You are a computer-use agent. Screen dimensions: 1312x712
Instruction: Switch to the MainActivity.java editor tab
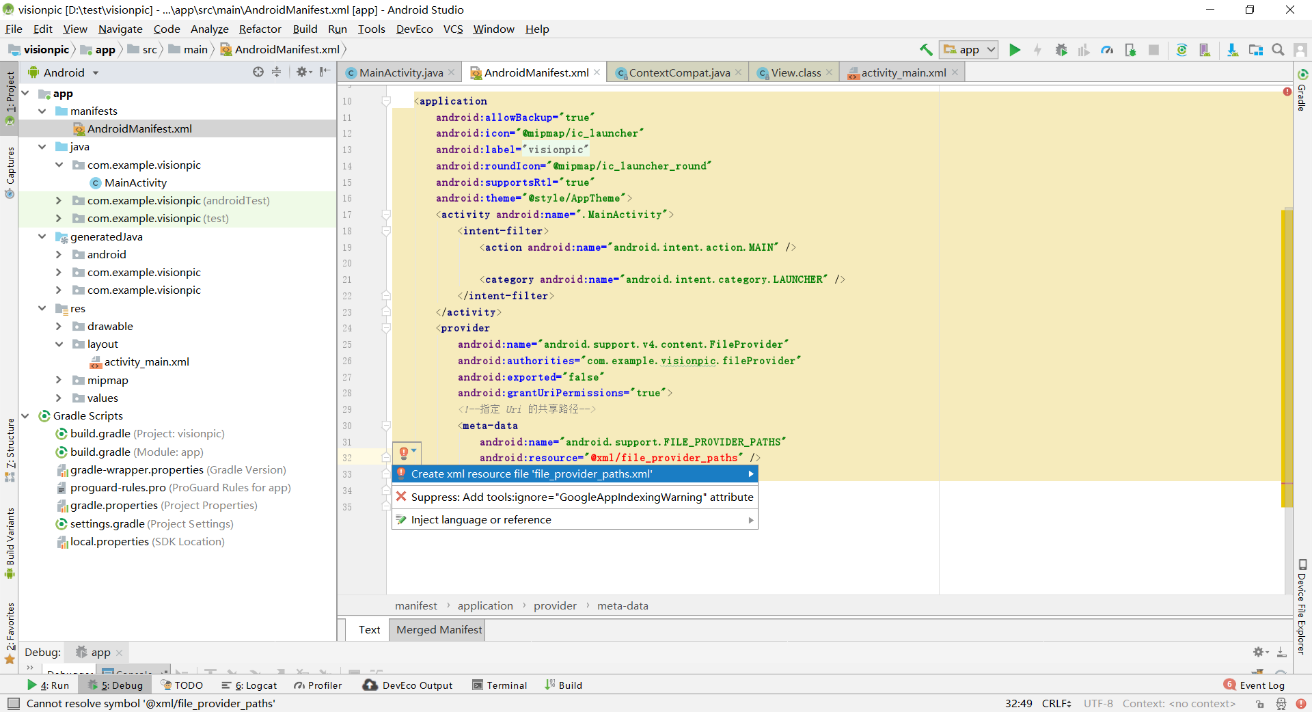[400, 73]
